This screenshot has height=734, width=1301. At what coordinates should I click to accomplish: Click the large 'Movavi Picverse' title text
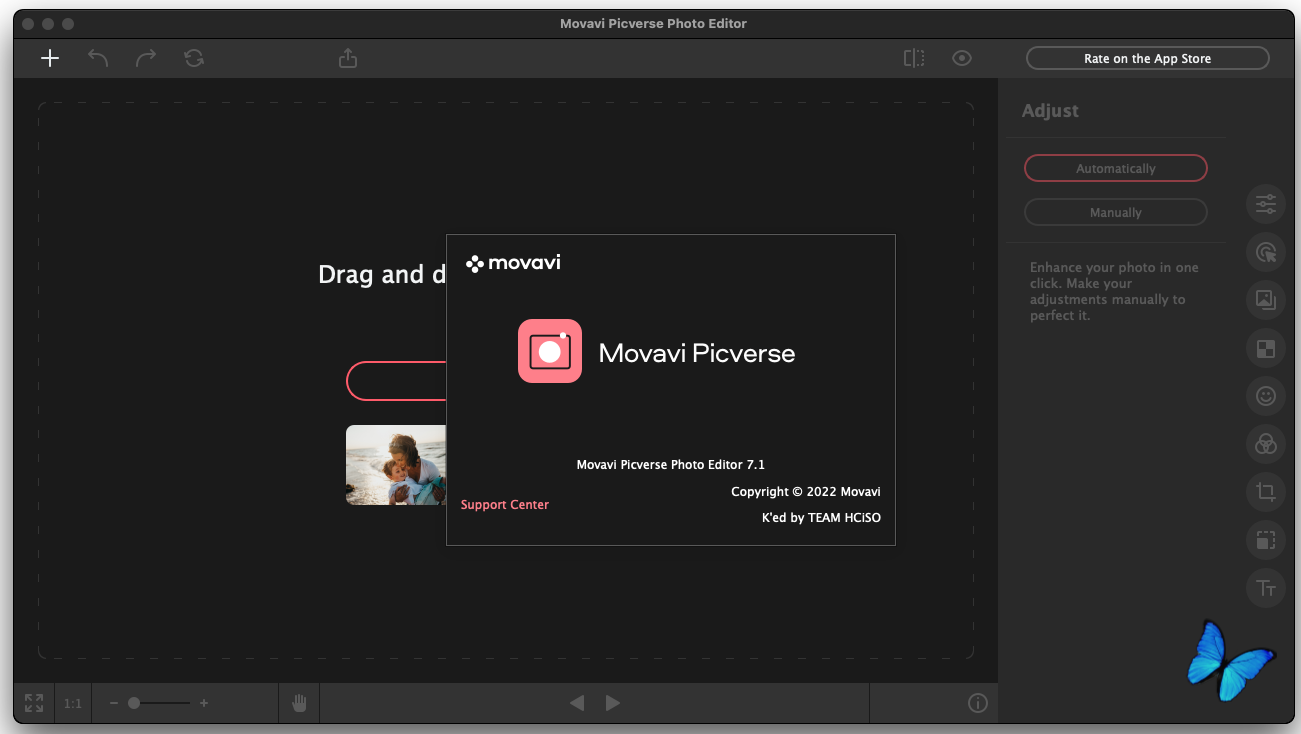pos(697,353)
